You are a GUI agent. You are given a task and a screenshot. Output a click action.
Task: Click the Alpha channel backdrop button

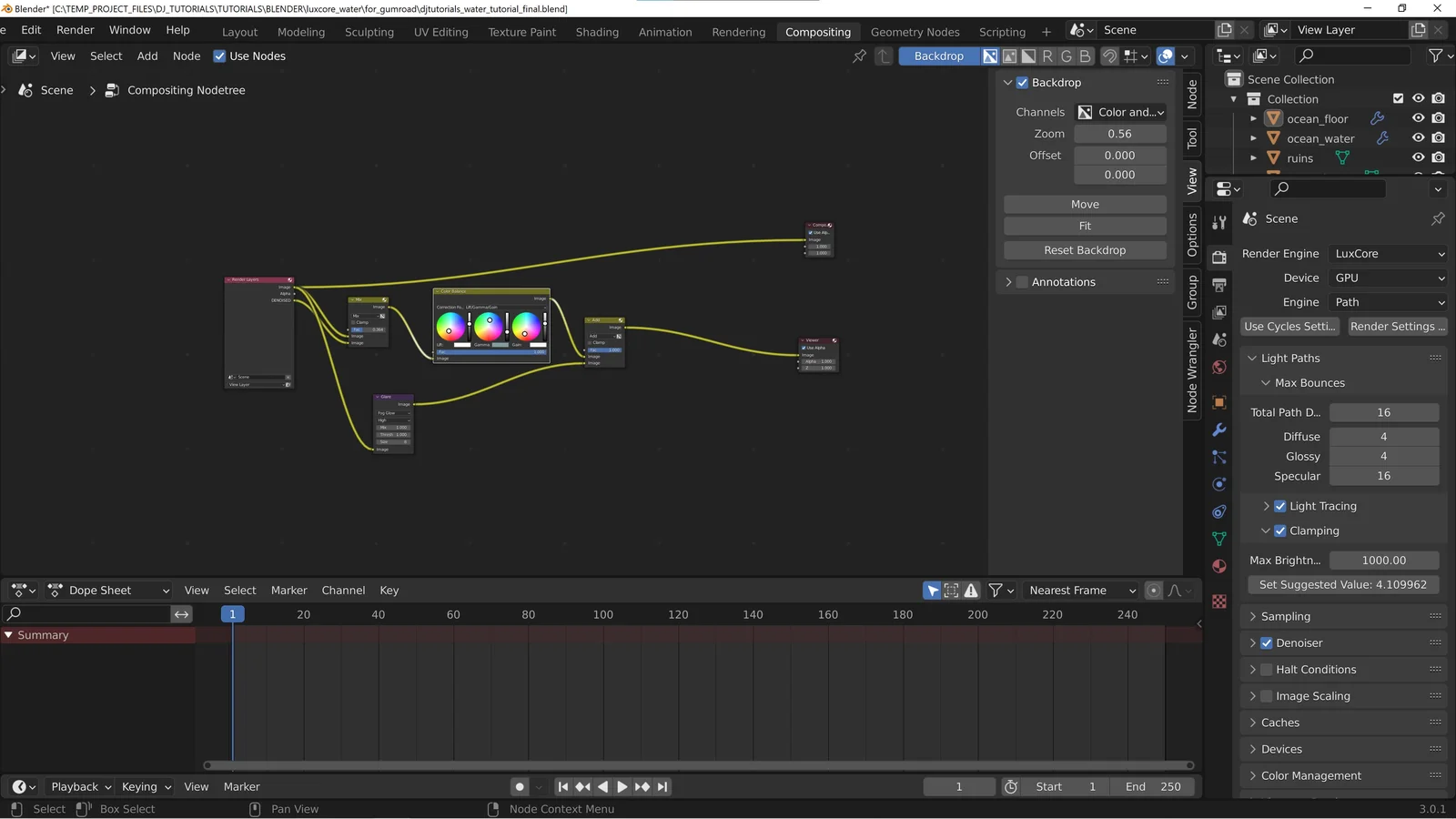[1029, 56]
